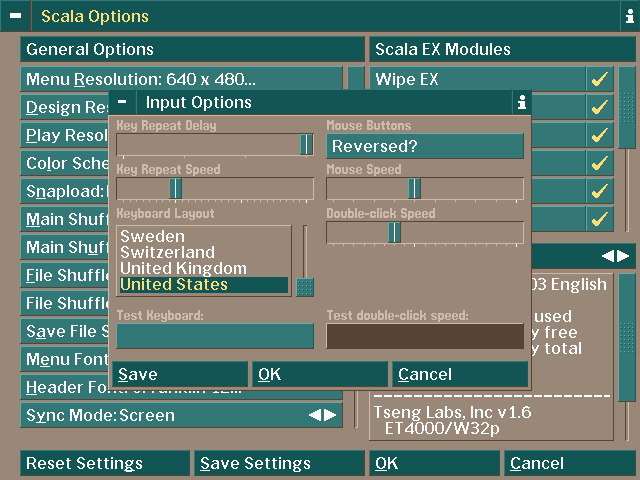Cycle the Sync Mode Screen selector arrows
The image size is (640, 480).
(323, 415)
